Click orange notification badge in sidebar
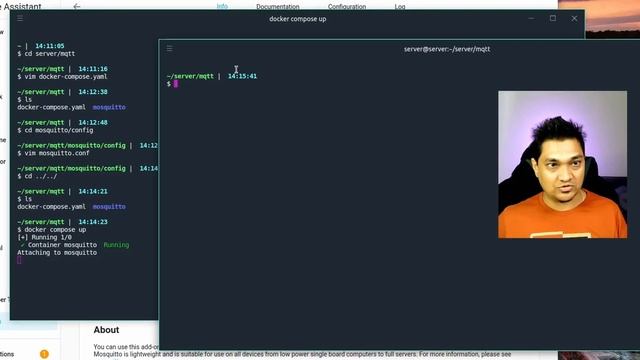Image resolution: width=640 pixels, height=360 pixels. click(x=44, y=354)
